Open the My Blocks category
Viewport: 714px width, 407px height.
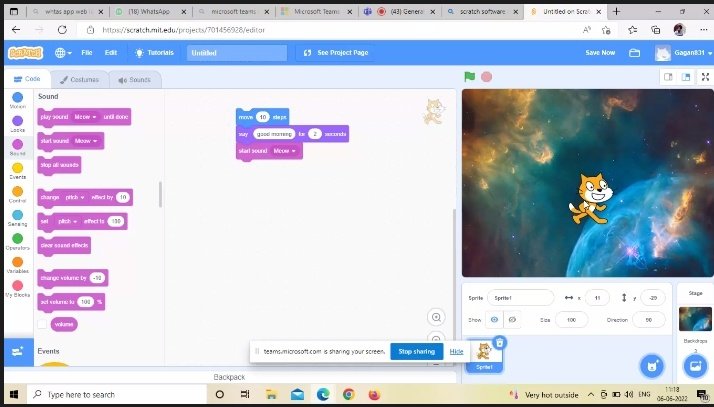point(18,289)
